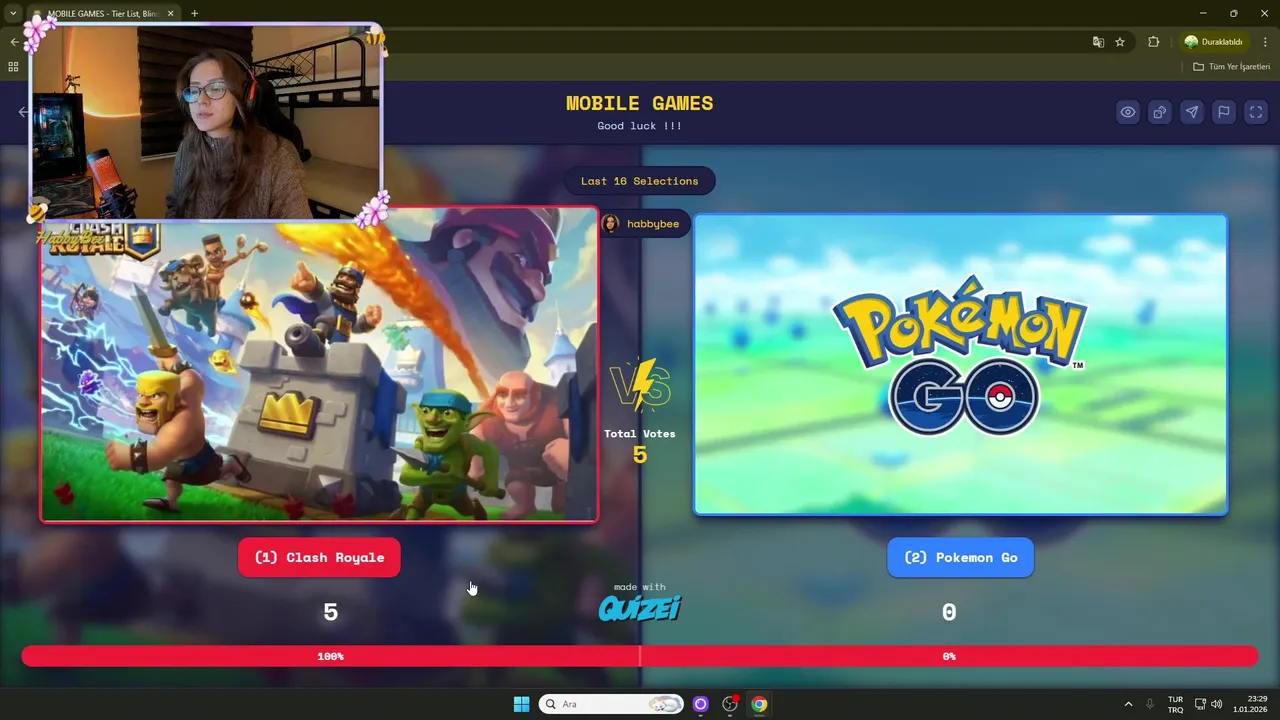Image resolution: width=1280 pixels, height=720 pixels.
Task: Click the 100% red vote progress bar
Action: (x=330, y=656)
